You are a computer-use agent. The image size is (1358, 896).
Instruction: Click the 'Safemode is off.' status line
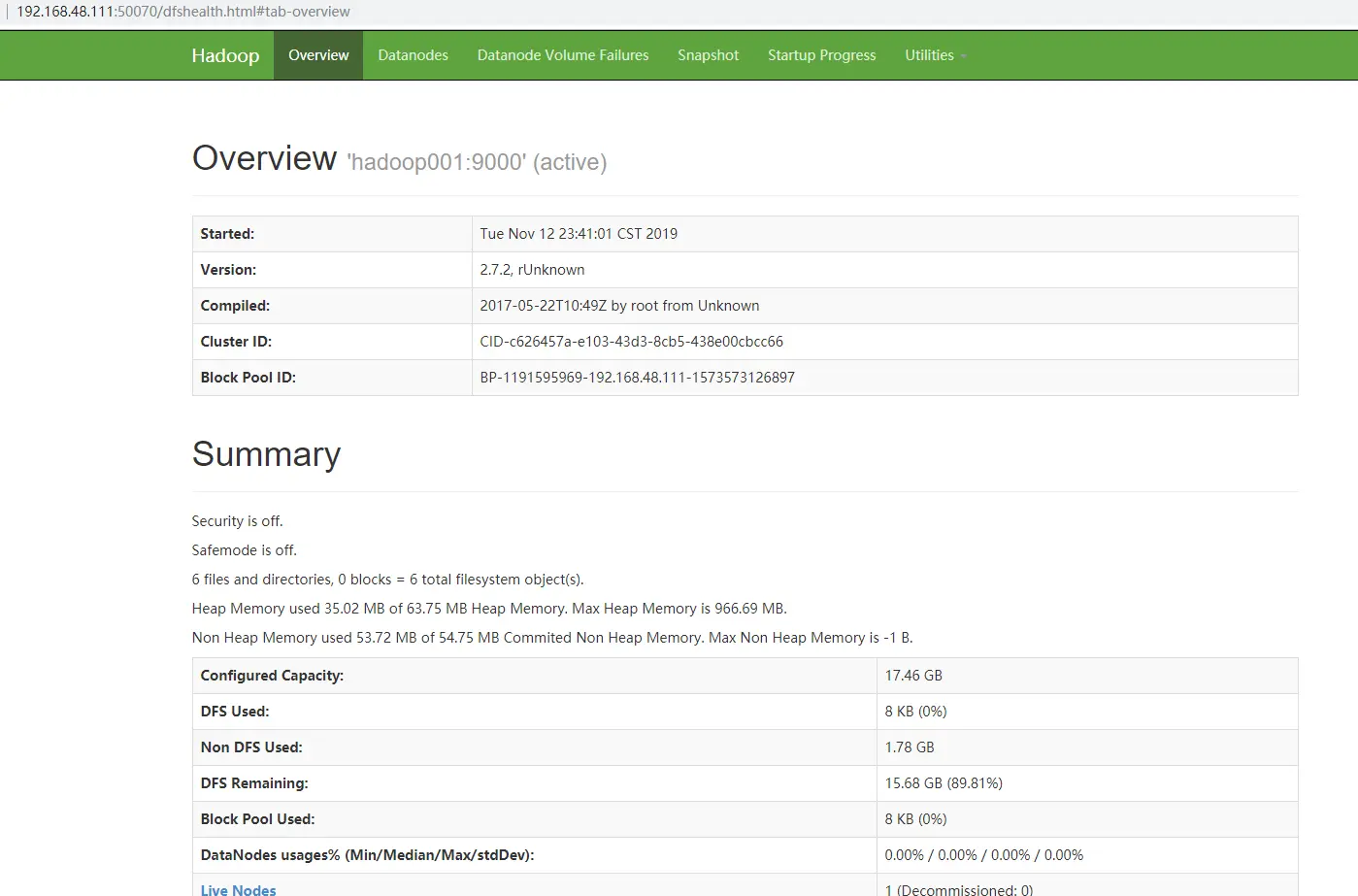click(244, 550)
